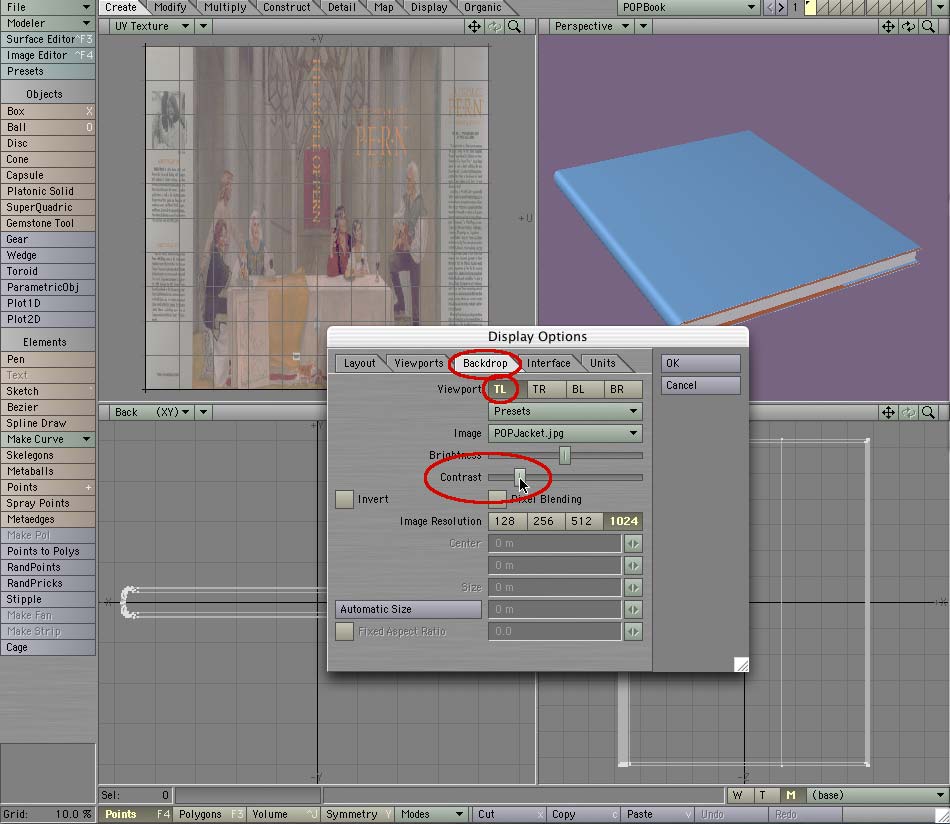Screen dimensions: 950x824
Task: Open the (base) map dropdown
Action: click(877, 795)
